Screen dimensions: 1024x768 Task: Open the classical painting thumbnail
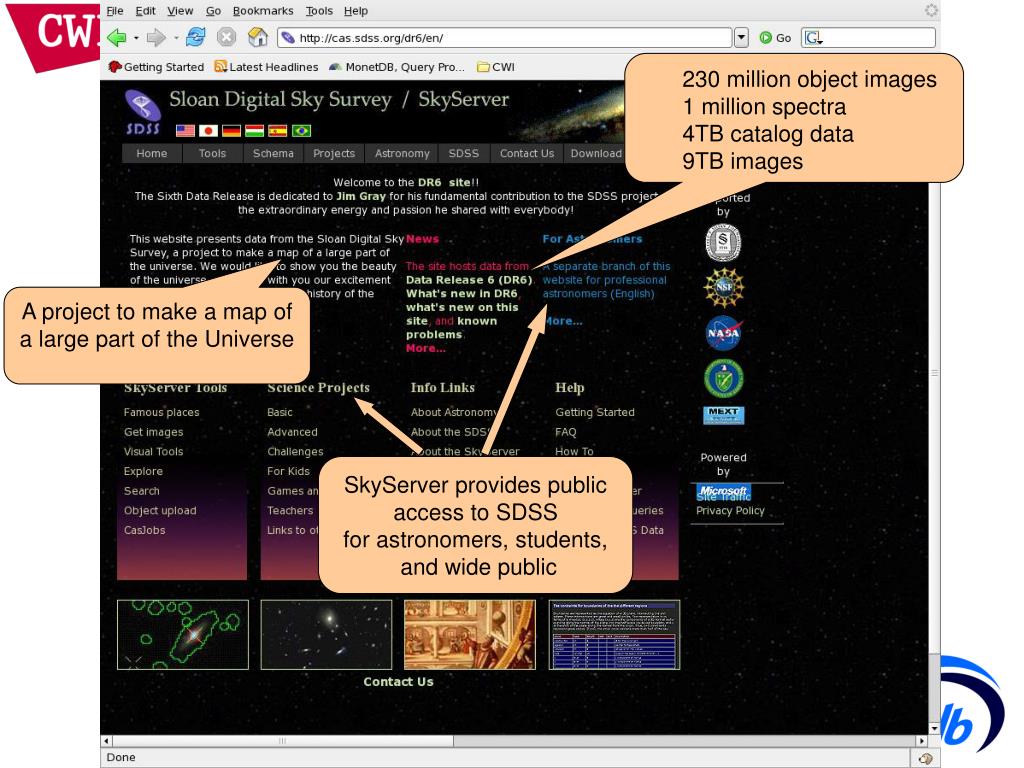(x=470, y=635)
